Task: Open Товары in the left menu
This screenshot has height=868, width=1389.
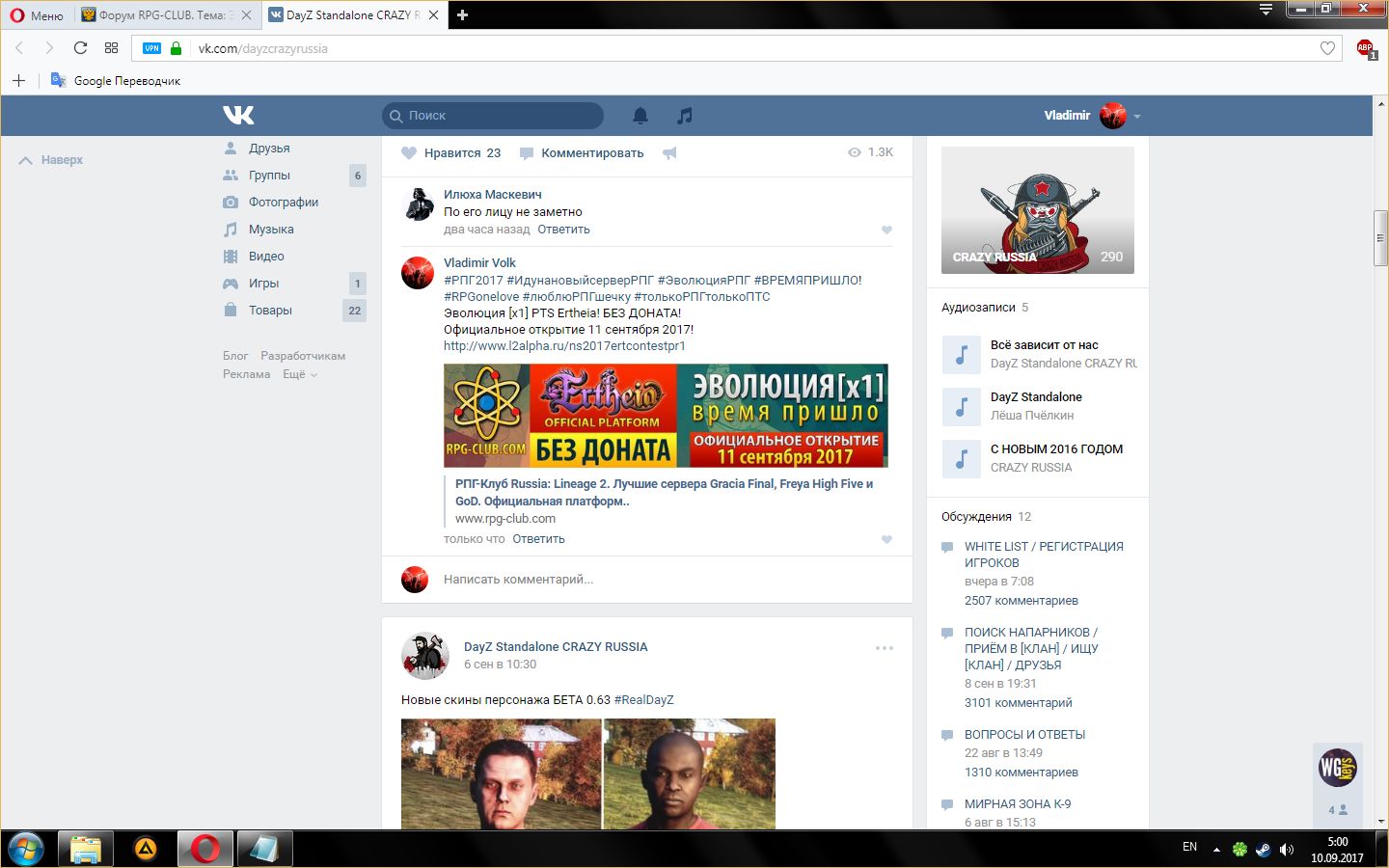Action: click(x=270, y=311)
